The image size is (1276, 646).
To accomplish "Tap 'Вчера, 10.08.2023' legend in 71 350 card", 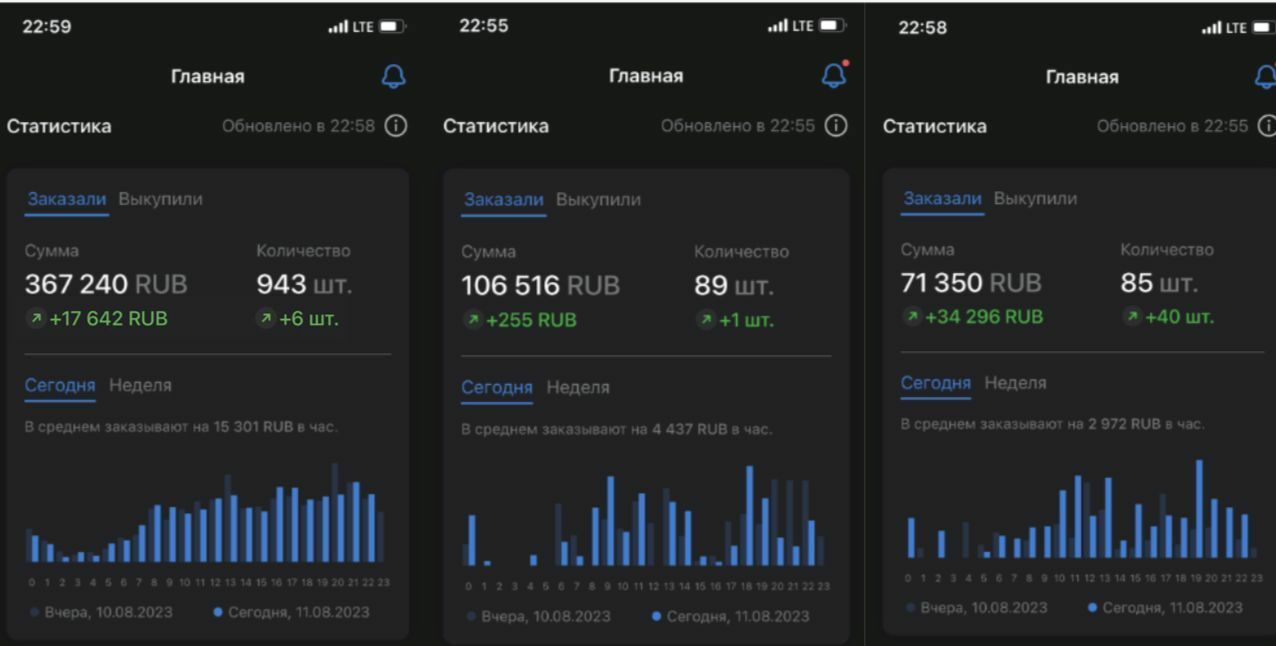I will tap(976, 608).
